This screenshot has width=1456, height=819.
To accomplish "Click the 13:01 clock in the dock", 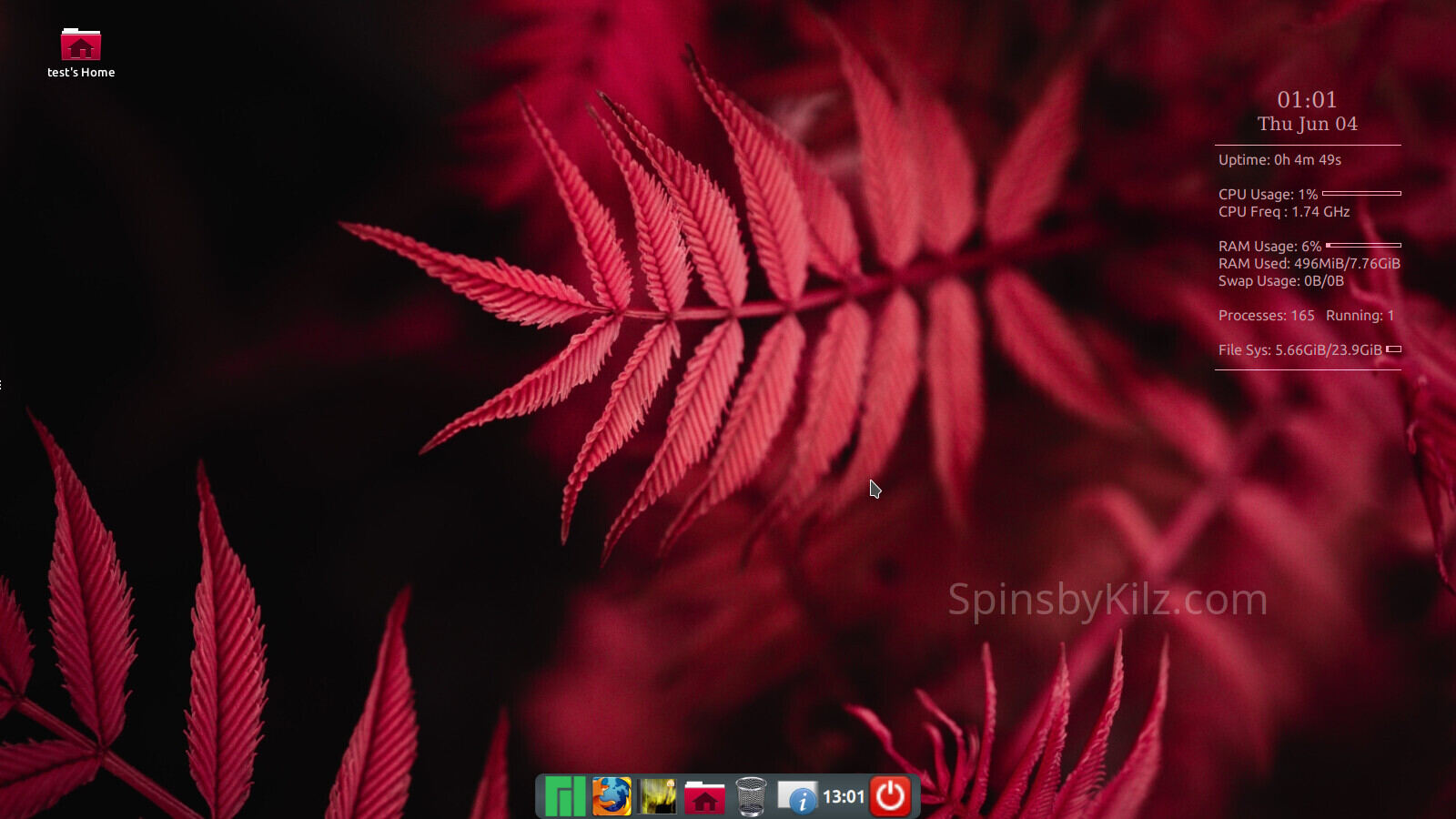I will [x=844, y=797].
